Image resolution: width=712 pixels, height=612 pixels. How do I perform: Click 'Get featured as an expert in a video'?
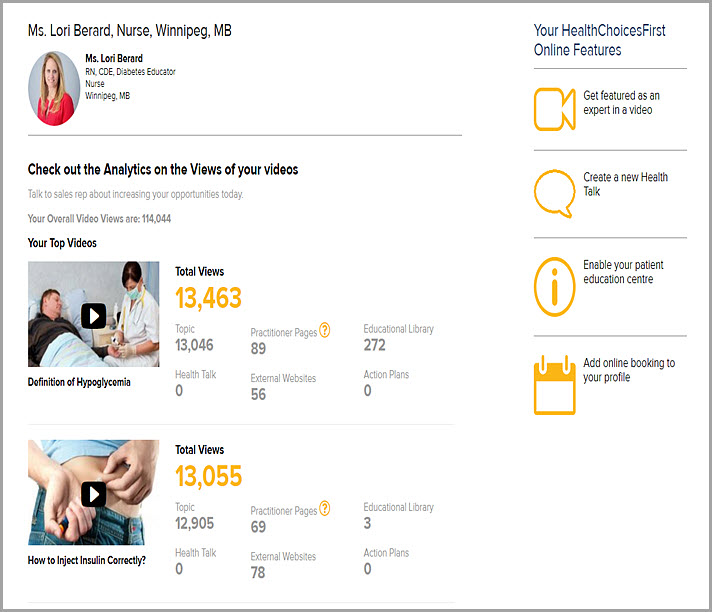click(621, 103)
